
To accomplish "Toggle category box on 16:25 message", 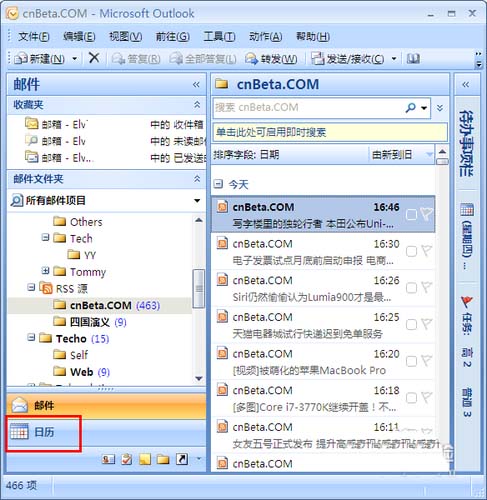I will 411,325.
